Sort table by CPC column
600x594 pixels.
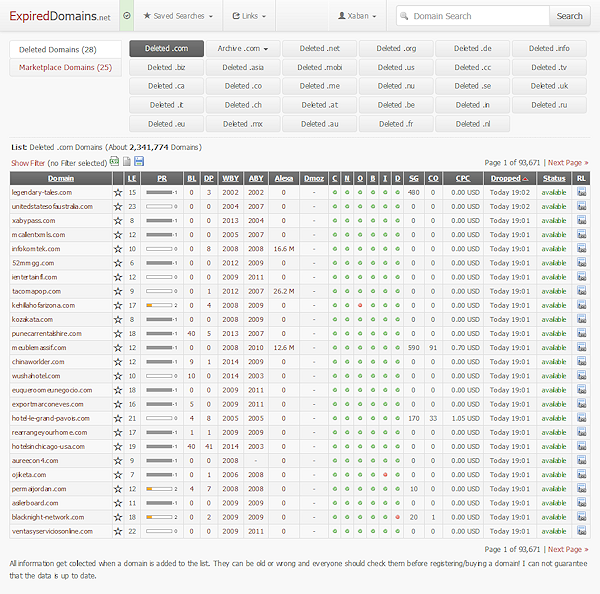462,178
